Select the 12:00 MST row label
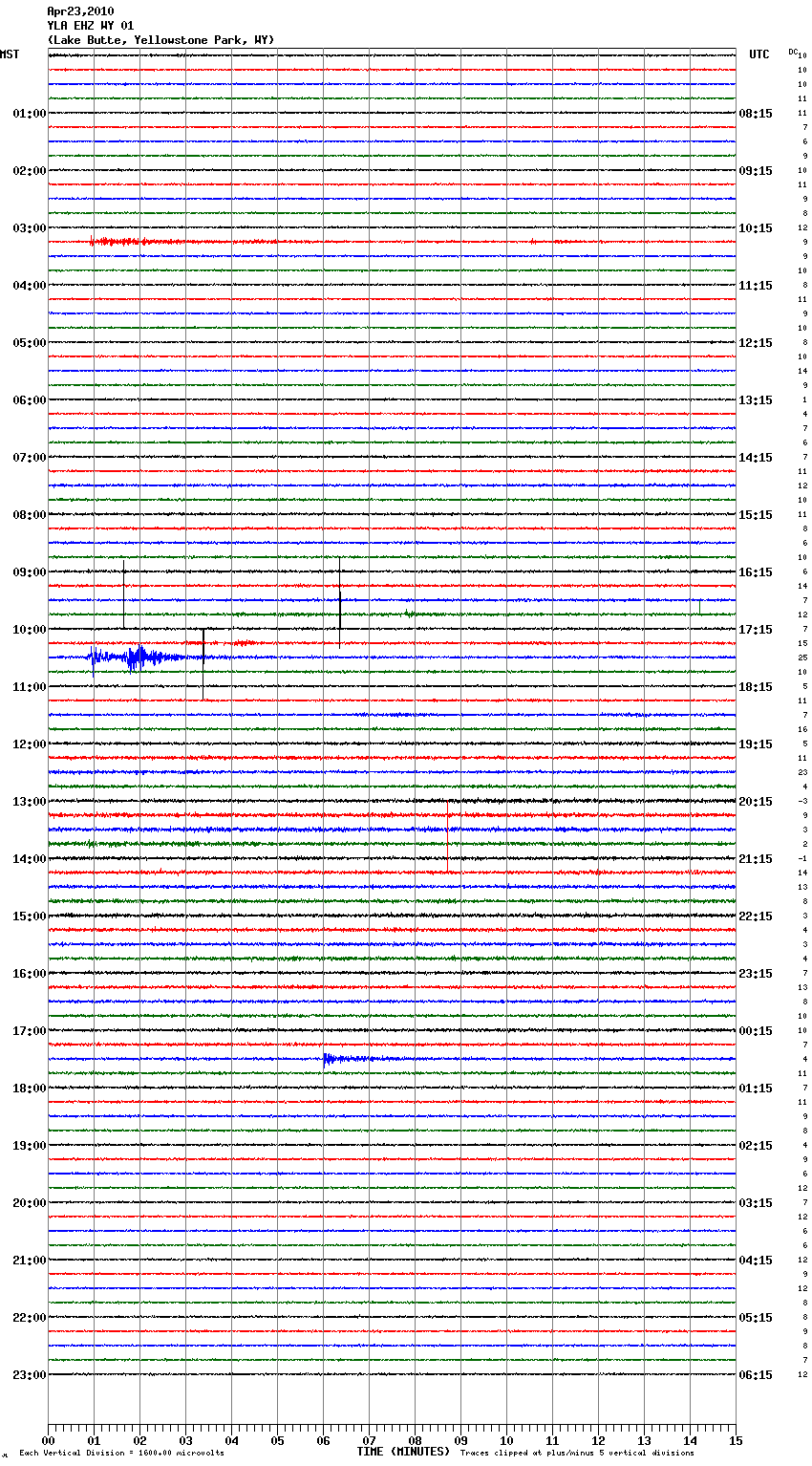Screen dimensions: 812x1466 (x=30, y=744)
